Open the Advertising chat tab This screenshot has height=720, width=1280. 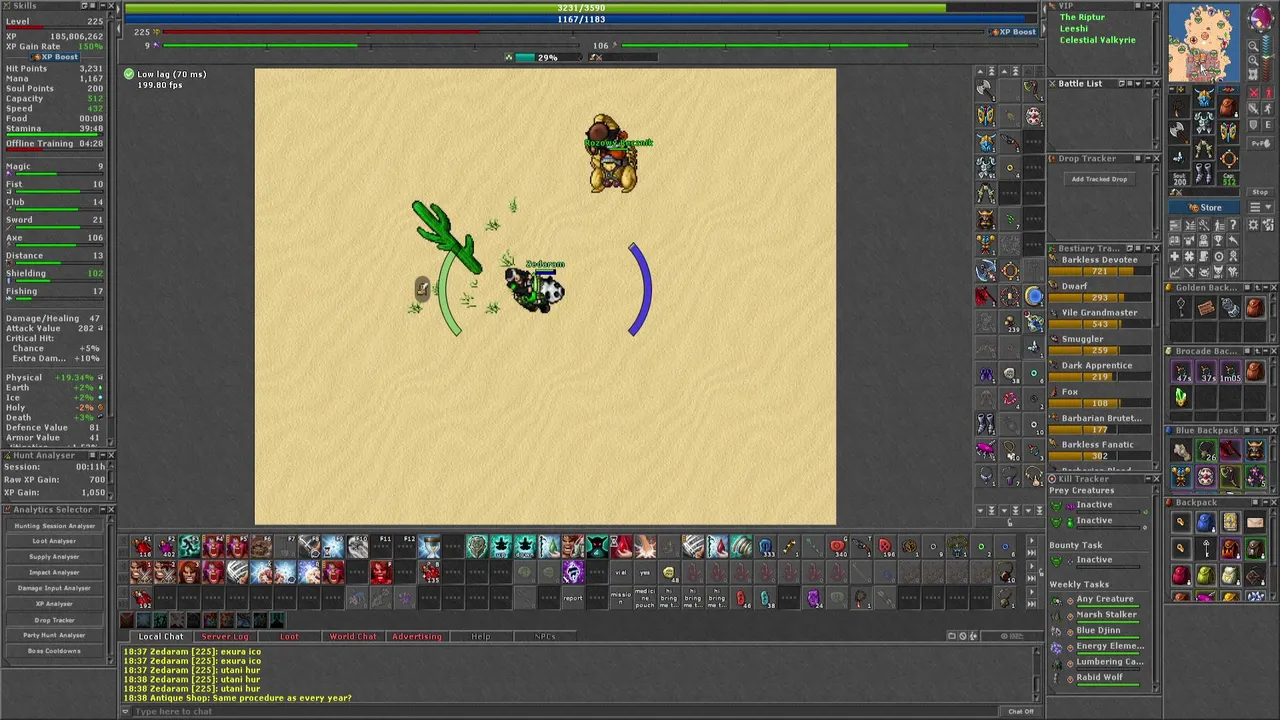coord(416,637)
